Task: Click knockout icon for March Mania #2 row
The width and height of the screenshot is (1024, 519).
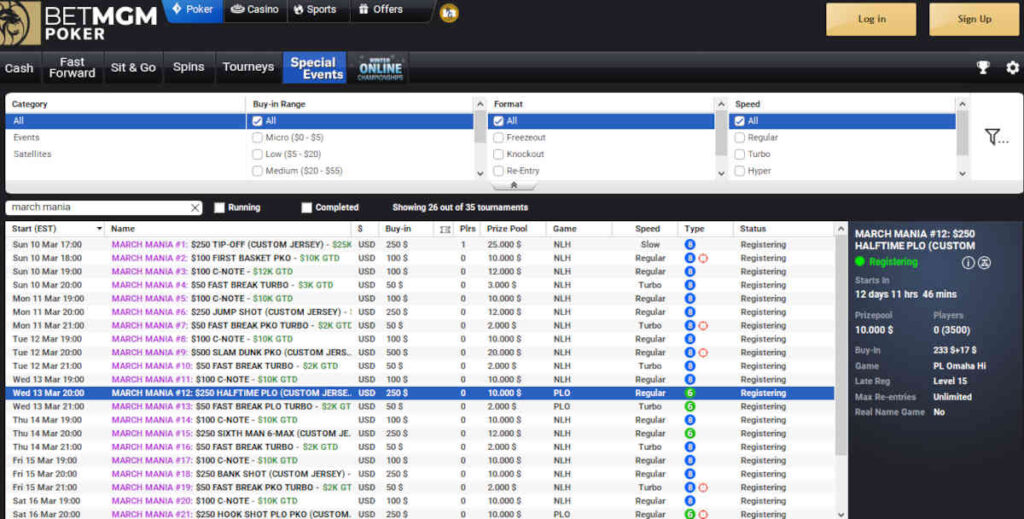Action: click(x=703, y=258)
